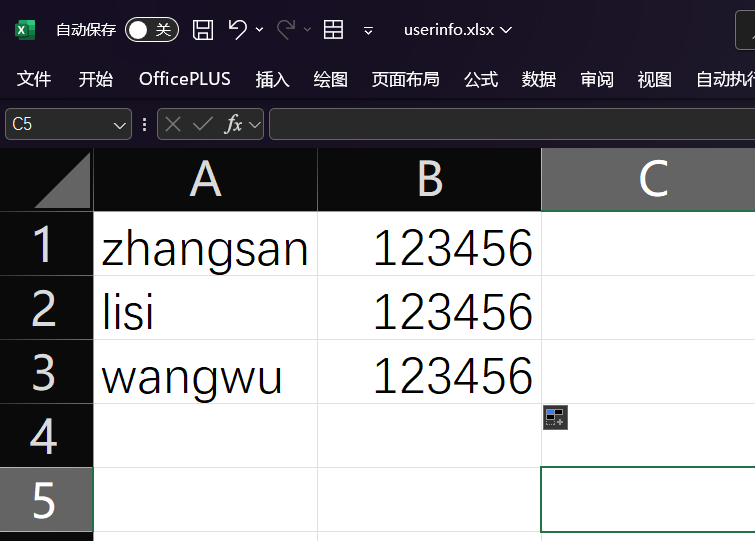The height and width of the screenshot is (541, 755).
Task: Select row 4 header
Action: click(x=46, y=436)
